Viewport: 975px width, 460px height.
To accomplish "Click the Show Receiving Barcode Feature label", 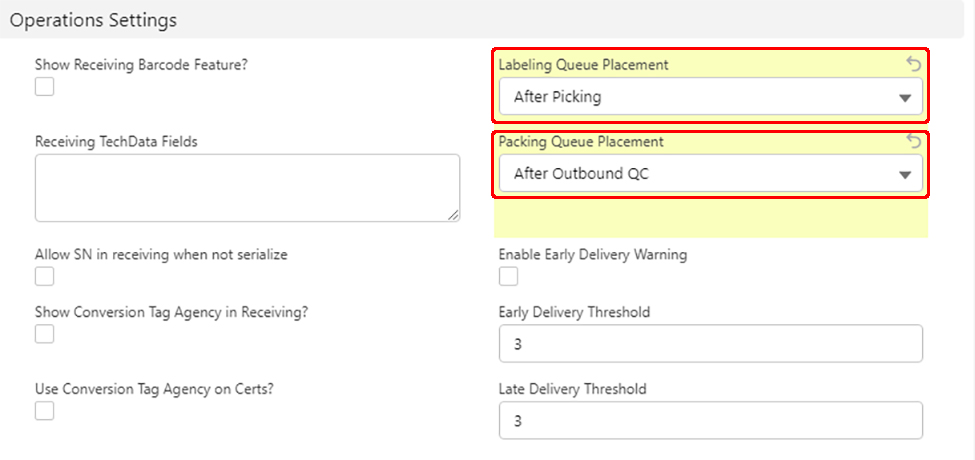I will click(141, 65).
